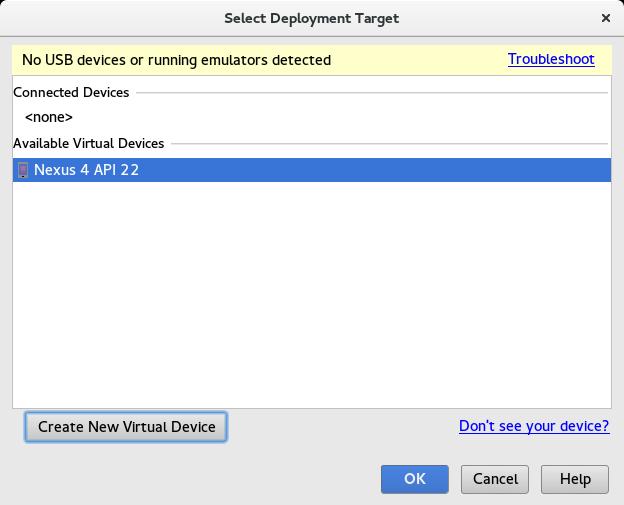This screenshot has width=624, height=505.
Task: Click Create New Virtual Device button
Action: (126, 427)
